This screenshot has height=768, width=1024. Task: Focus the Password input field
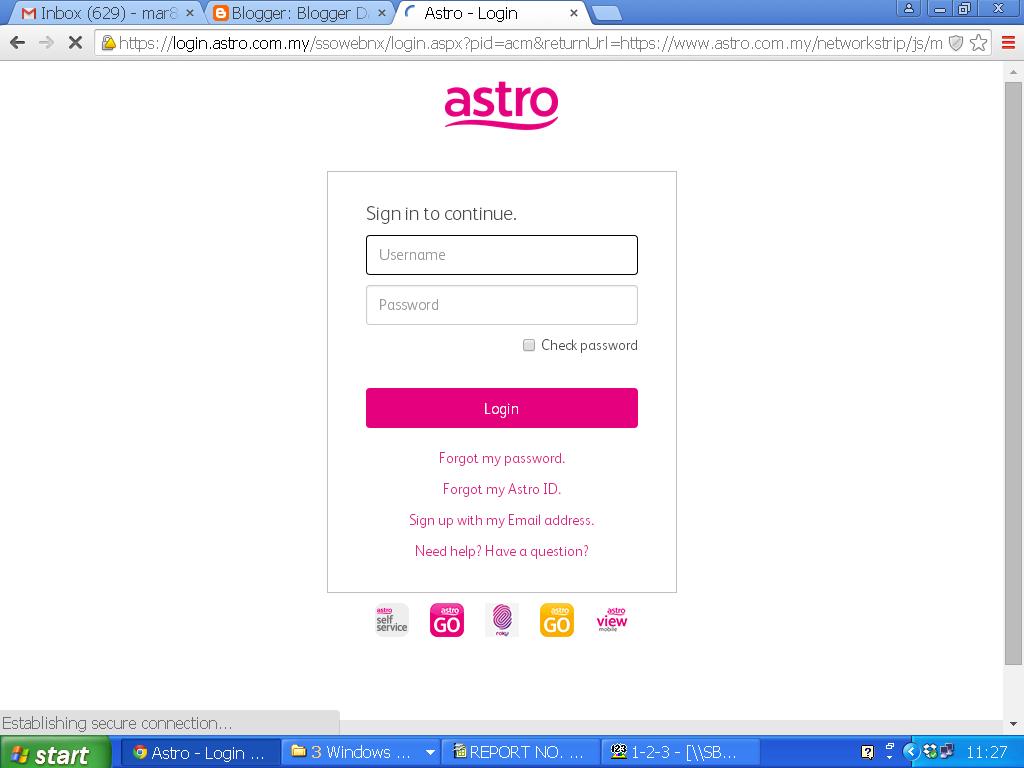[x=502, y=305]
